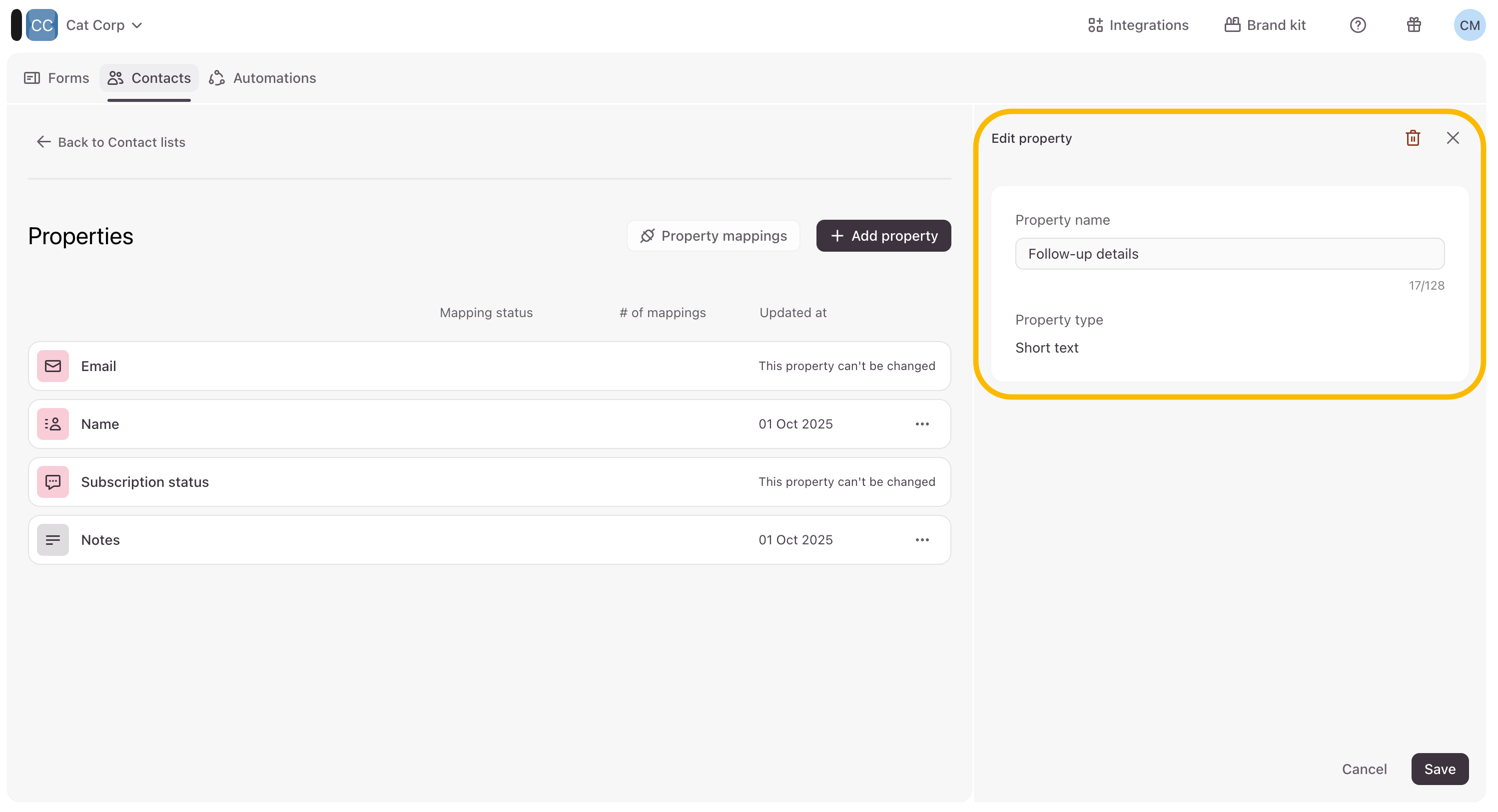The height and width of the screenshot is (812, 1498).
Task: Click the Property name input field
Action: [x=1229, y=253]
